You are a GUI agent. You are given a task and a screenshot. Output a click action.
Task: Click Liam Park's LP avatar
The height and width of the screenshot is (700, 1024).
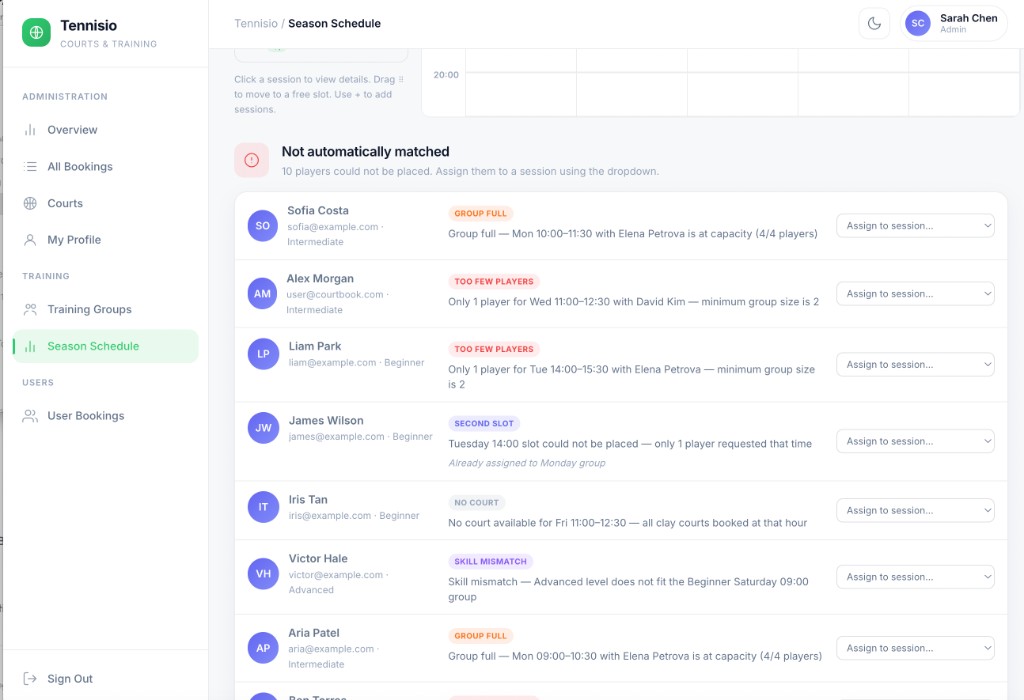(x=263, y=354)
